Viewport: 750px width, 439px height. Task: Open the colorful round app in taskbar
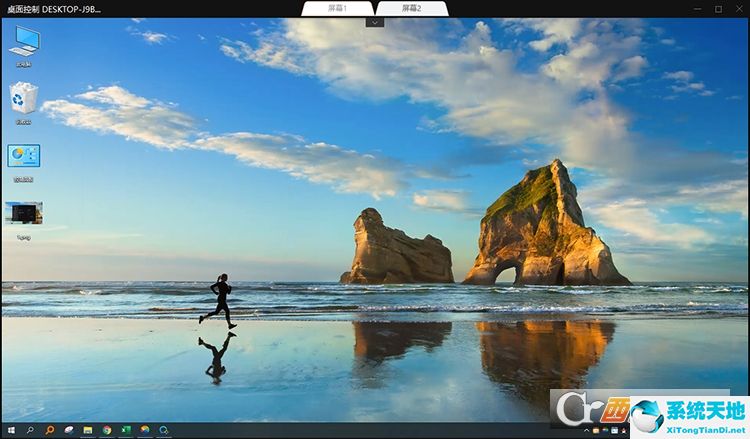(145, 429)
